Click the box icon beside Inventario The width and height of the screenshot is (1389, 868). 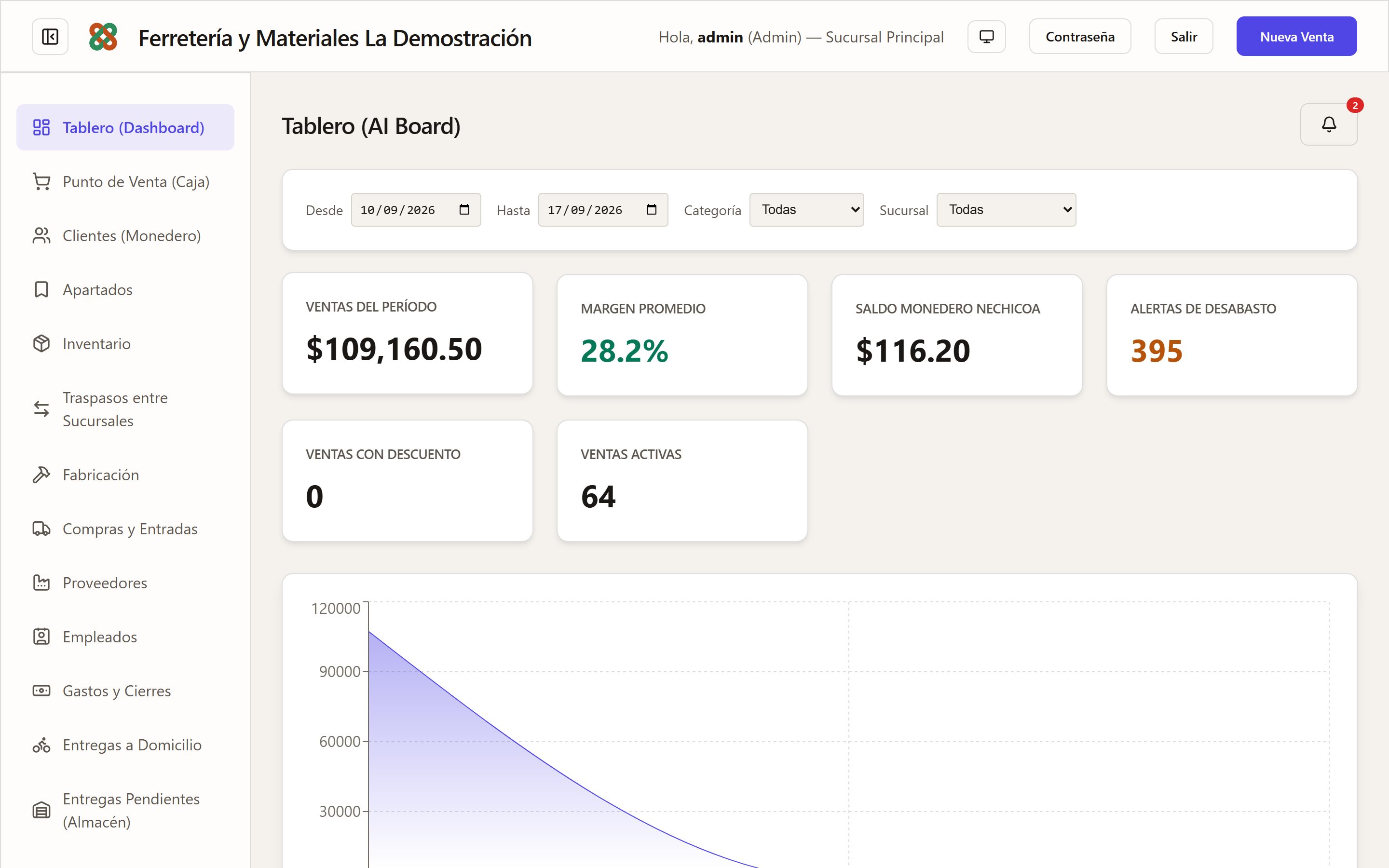(41, 343)
